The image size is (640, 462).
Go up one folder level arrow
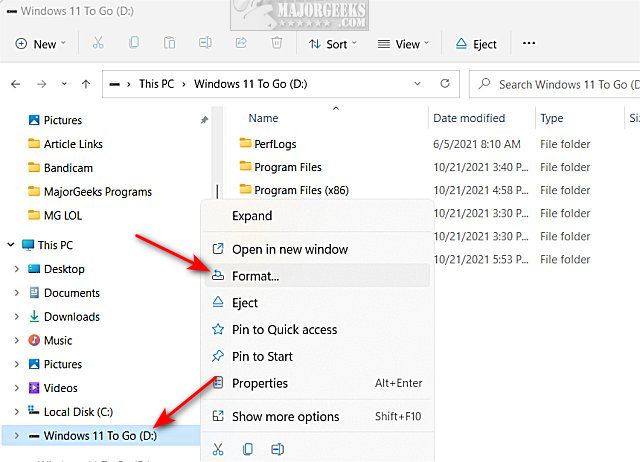pos(86,84)
